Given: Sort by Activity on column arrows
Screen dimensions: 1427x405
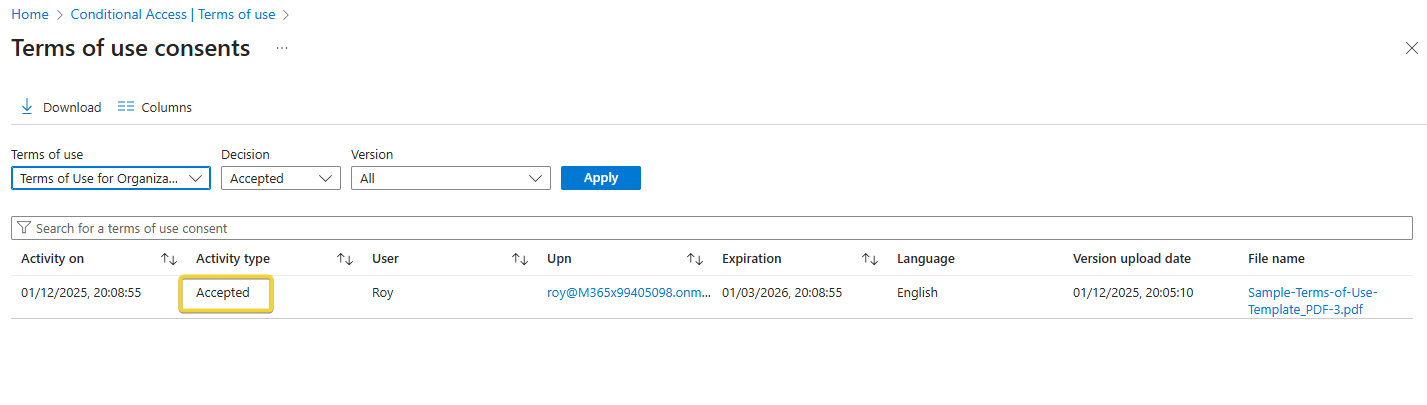Looking at the screenshot, I should coord(169,259).
